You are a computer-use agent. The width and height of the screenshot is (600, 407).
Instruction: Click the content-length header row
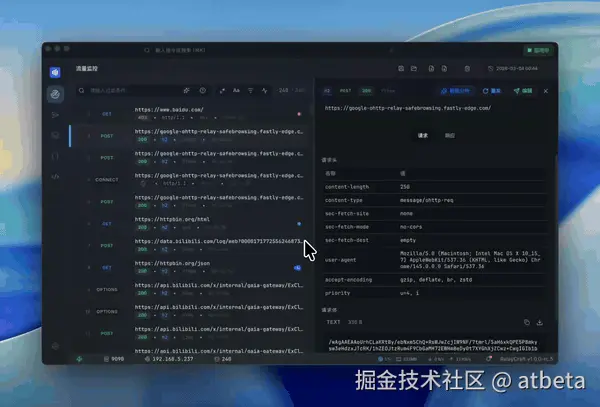pyautogui.click(x=434, y=187)
